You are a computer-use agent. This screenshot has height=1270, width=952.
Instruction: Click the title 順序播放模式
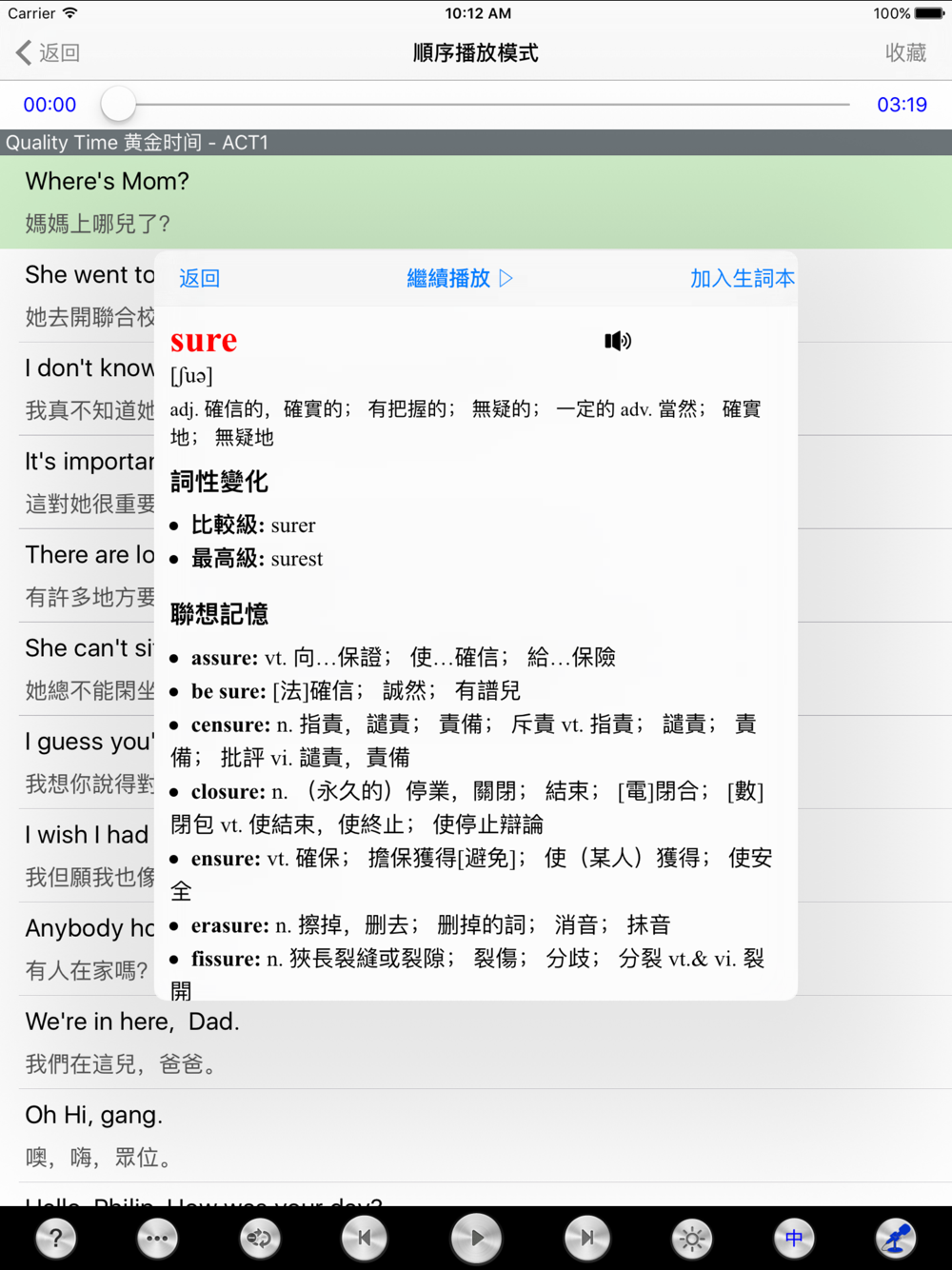[x=476, y=53]
